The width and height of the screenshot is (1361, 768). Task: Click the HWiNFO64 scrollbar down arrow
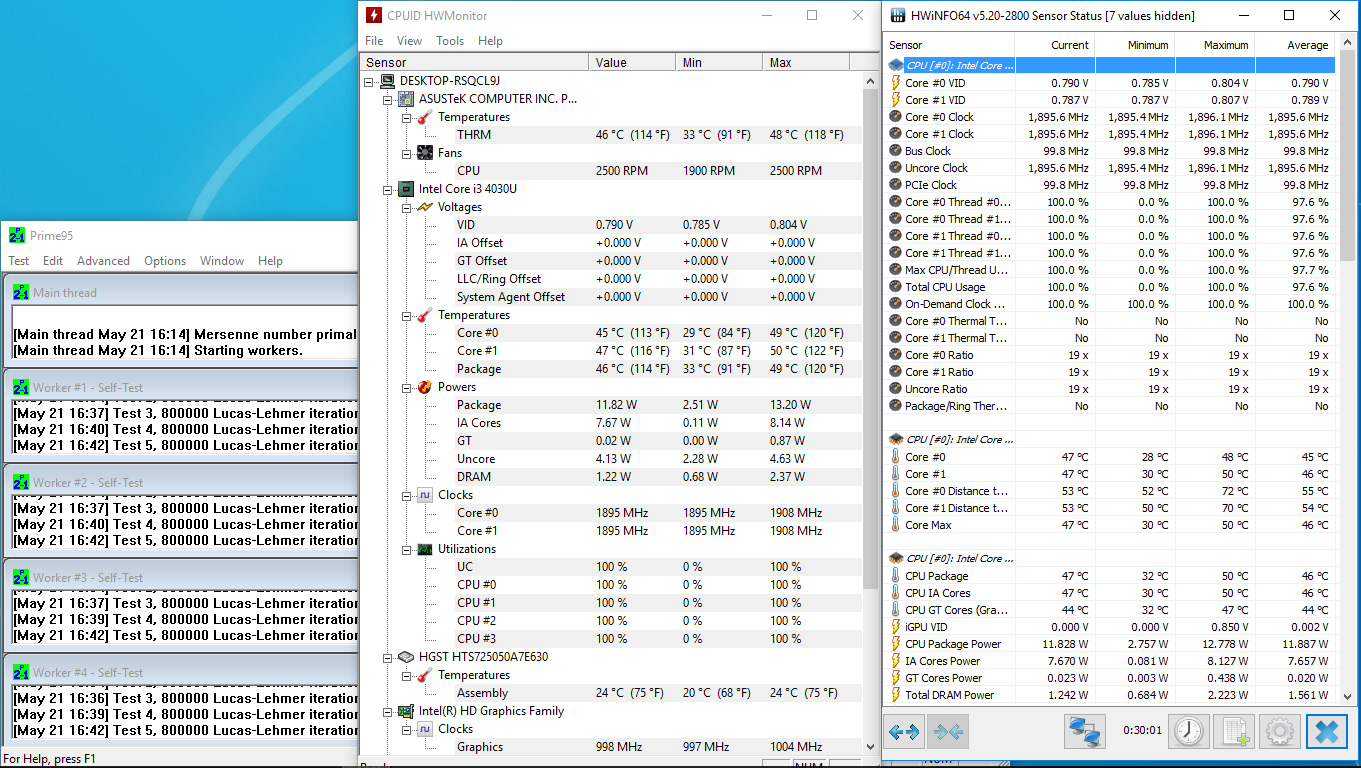(x=1347, y=697)
